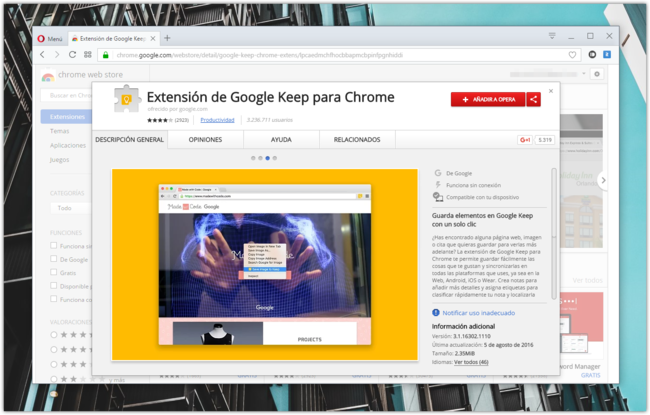
Task: Click the compatible device check icon
Action: pyautogui.click(x=438, y=197)
